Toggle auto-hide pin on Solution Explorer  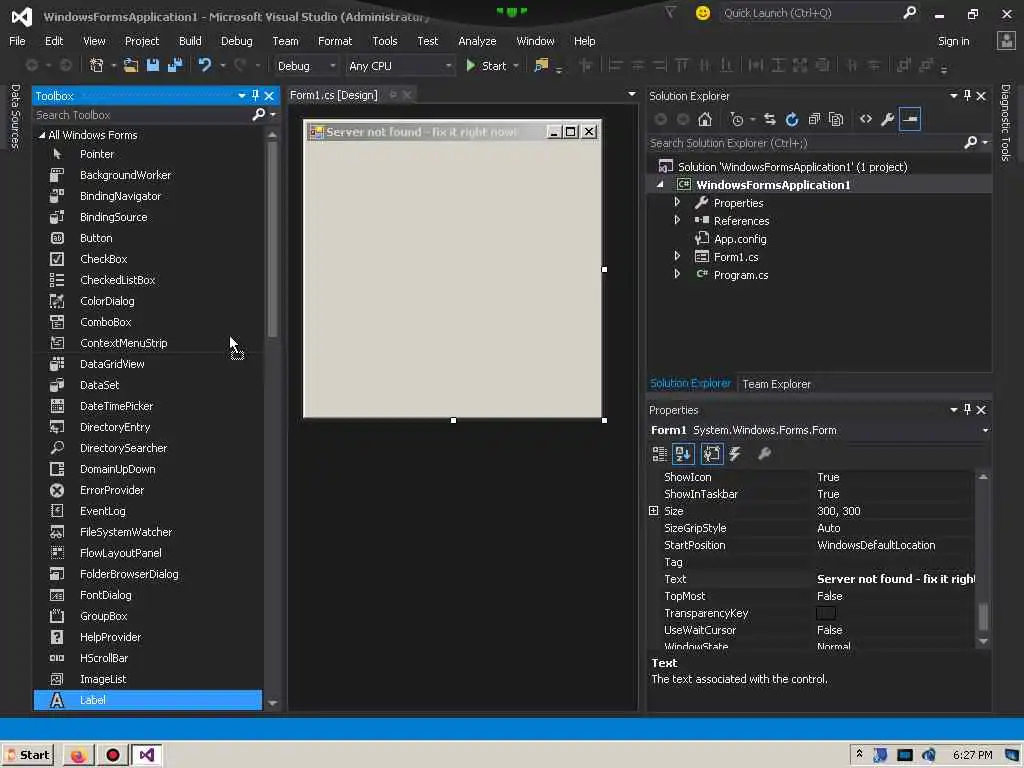point(967,95)
